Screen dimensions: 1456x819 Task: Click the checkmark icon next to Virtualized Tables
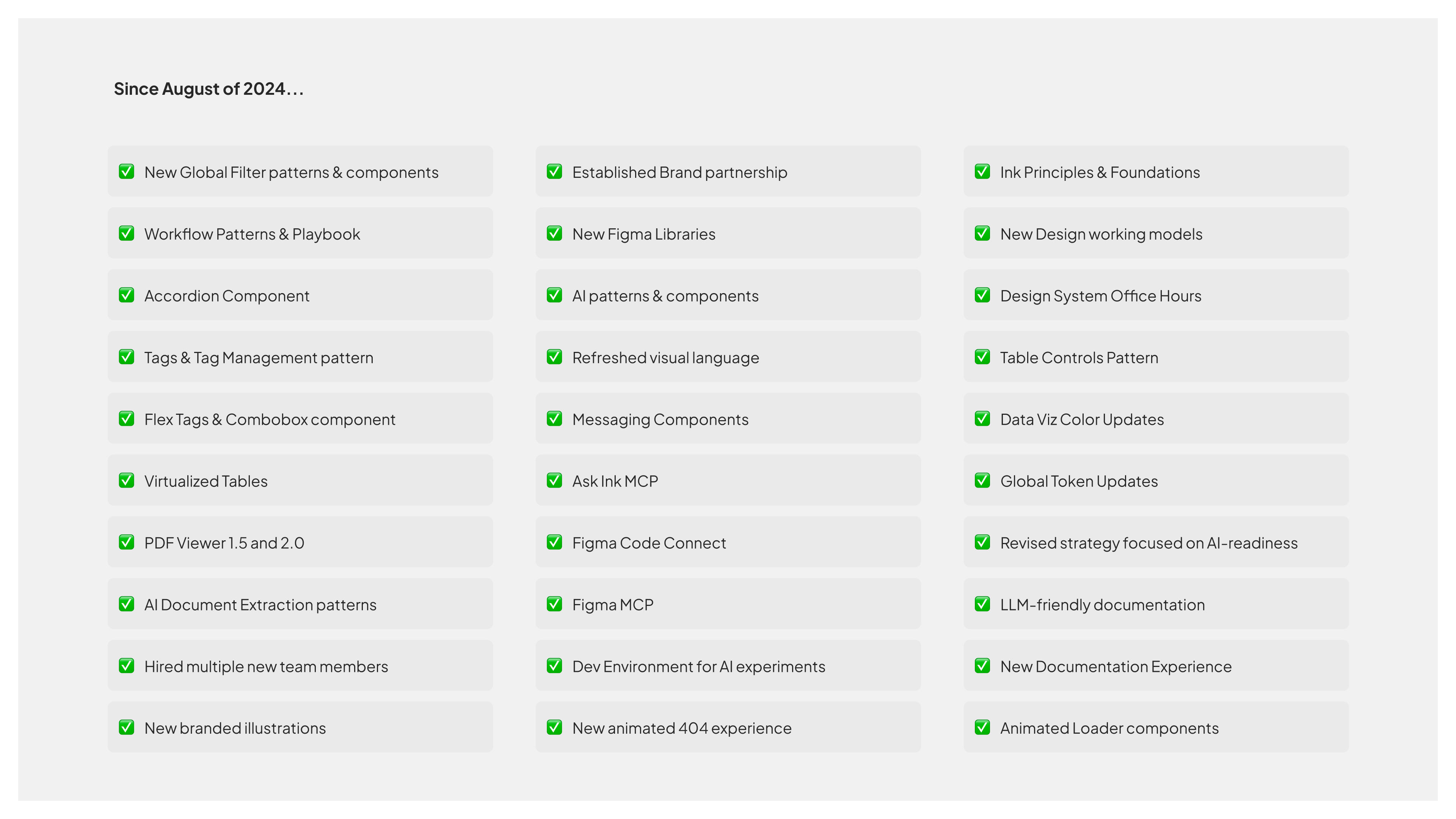pyautogui.click(x=127, y=480)
